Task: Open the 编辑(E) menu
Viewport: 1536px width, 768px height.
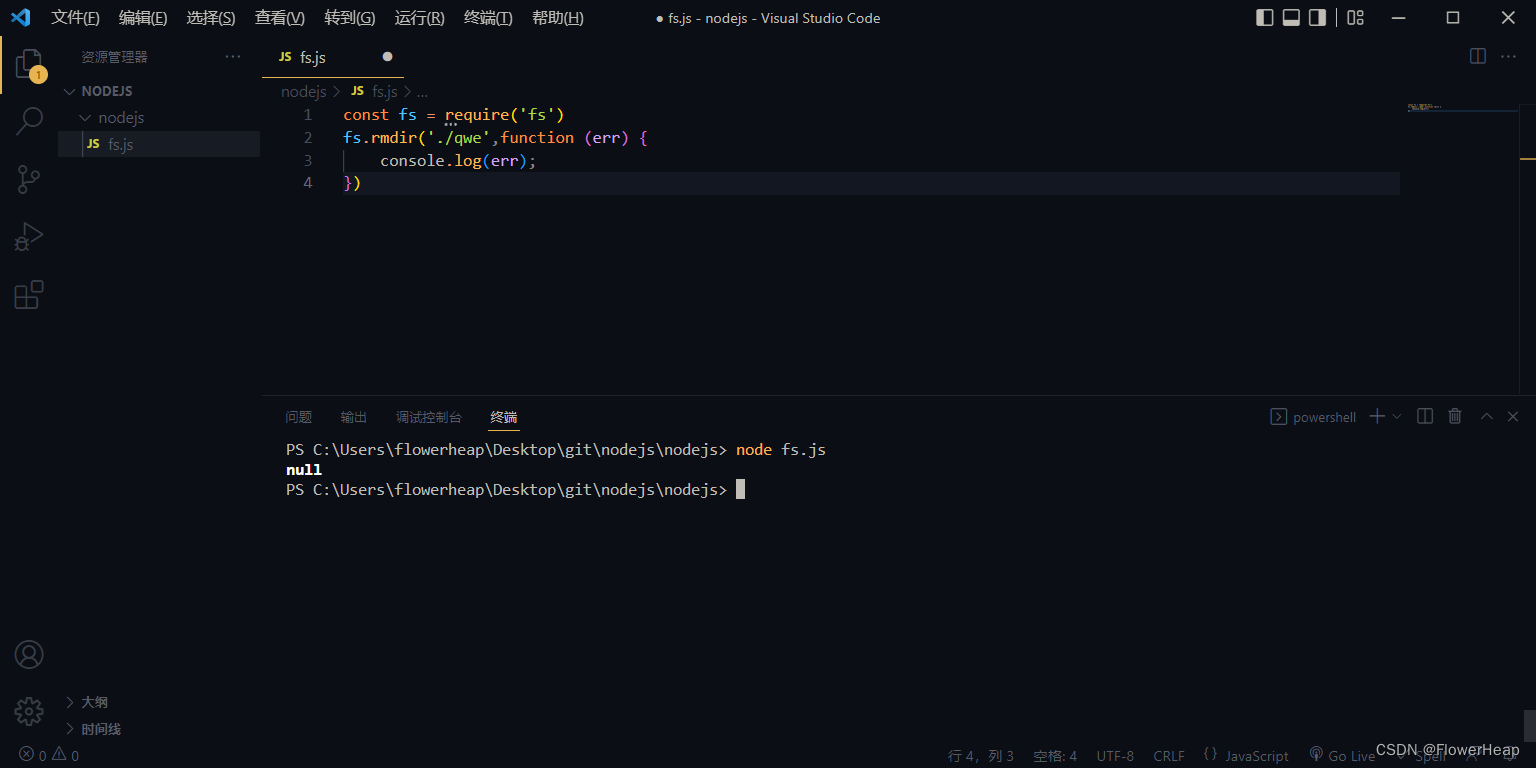Action: coord(143,18)
